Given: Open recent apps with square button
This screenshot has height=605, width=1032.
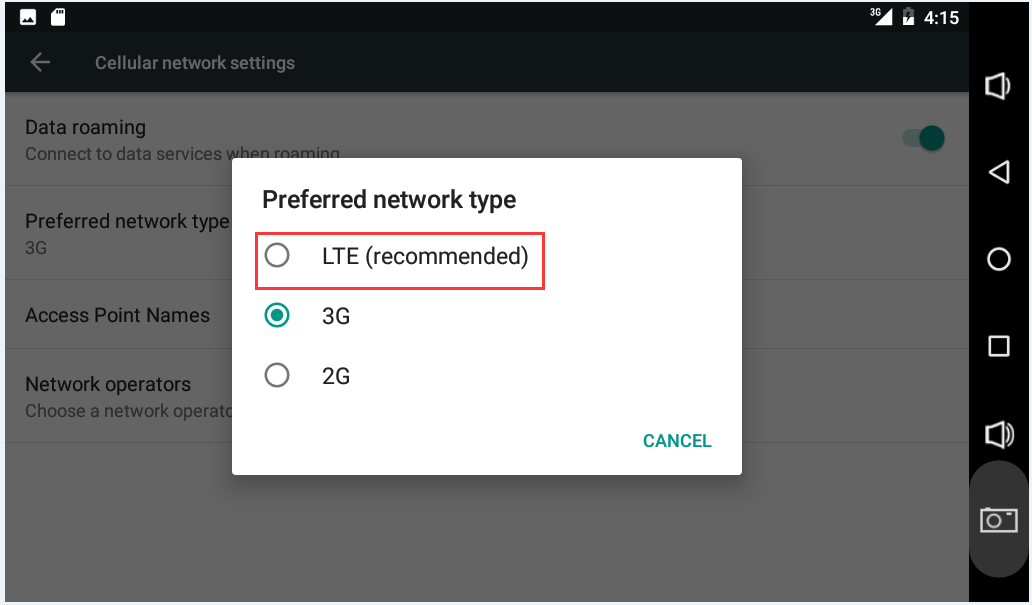Looking at the screenshot, I should 997,346.
